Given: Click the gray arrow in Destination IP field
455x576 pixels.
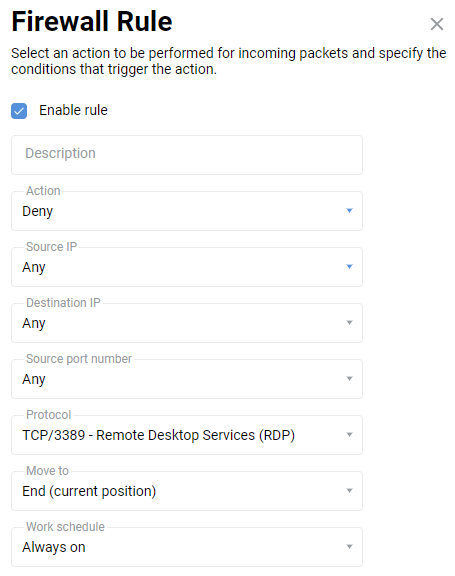Looking at the screenshot, I should pos(349,323).
